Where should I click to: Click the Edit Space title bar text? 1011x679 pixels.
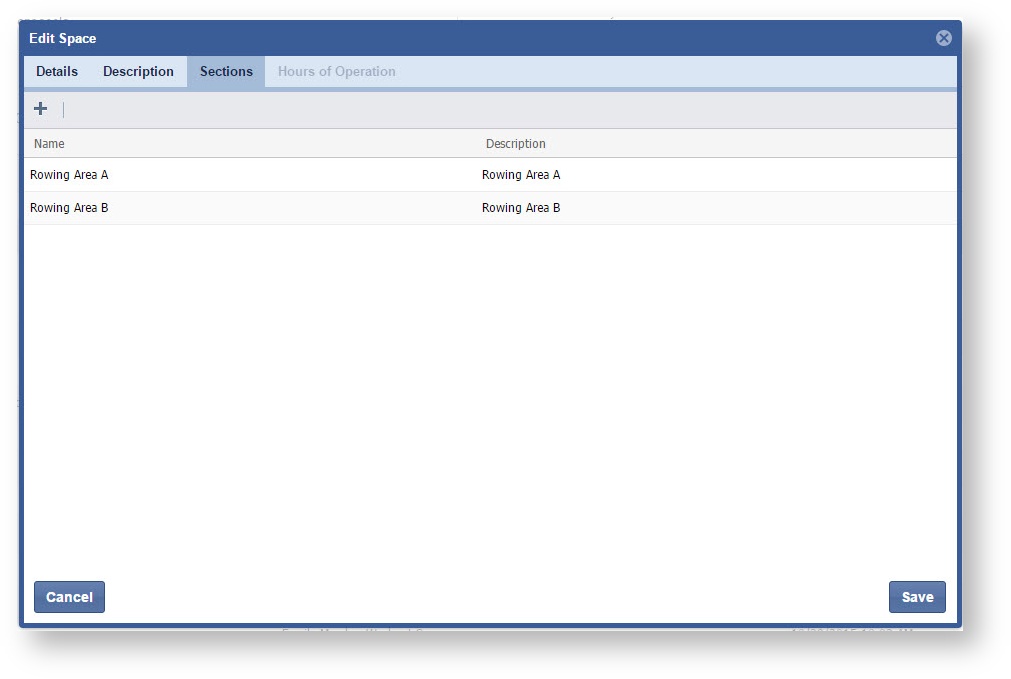point(63,38)
